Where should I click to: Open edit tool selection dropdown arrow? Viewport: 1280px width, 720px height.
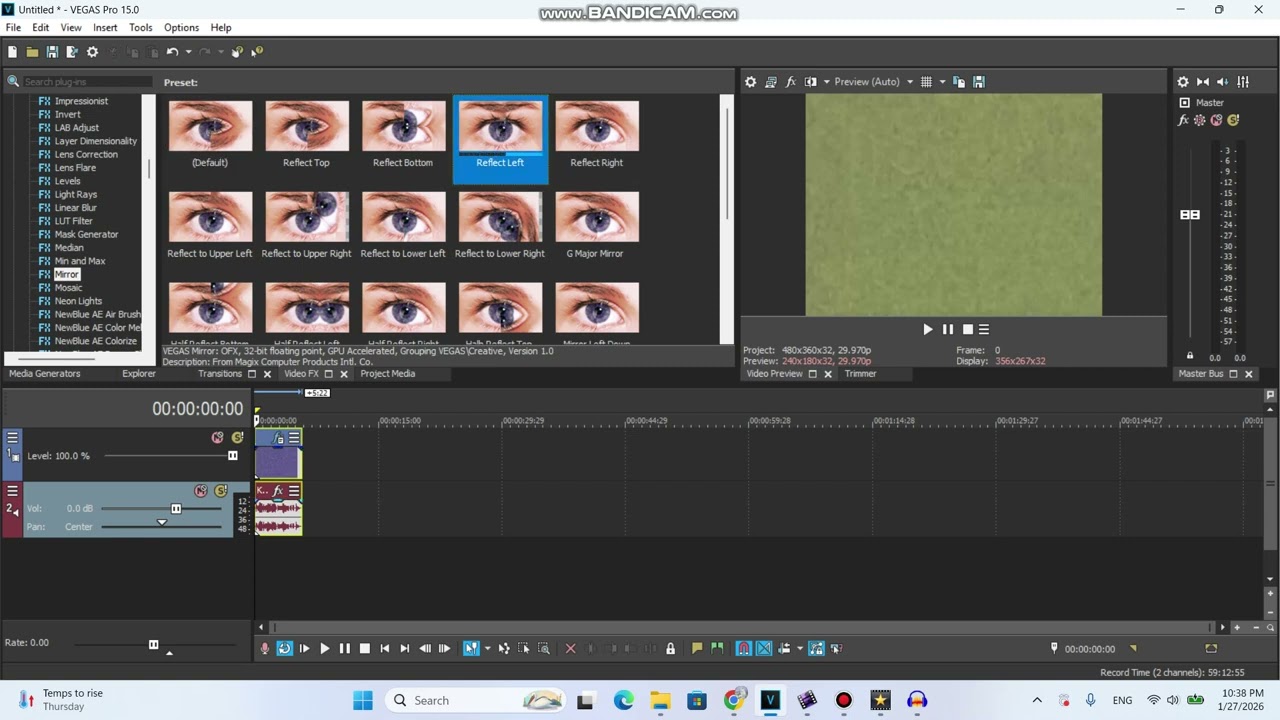[487, 649]
